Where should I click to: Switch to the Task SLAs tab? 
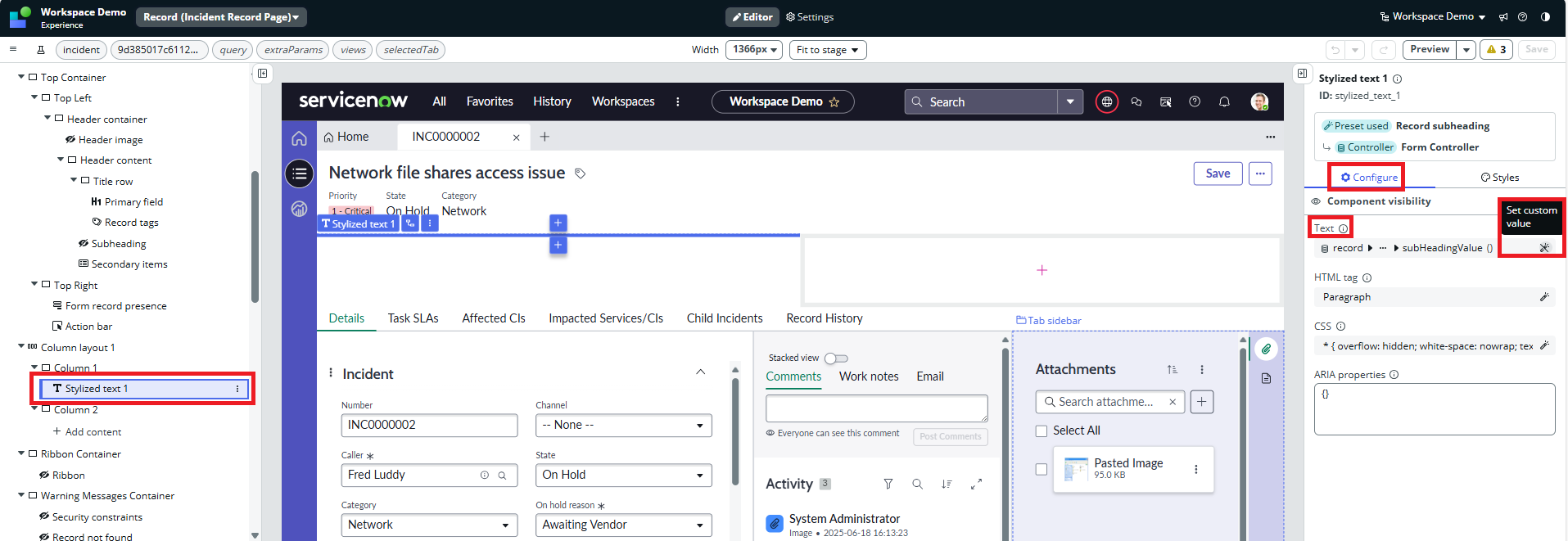click(413, 318)
